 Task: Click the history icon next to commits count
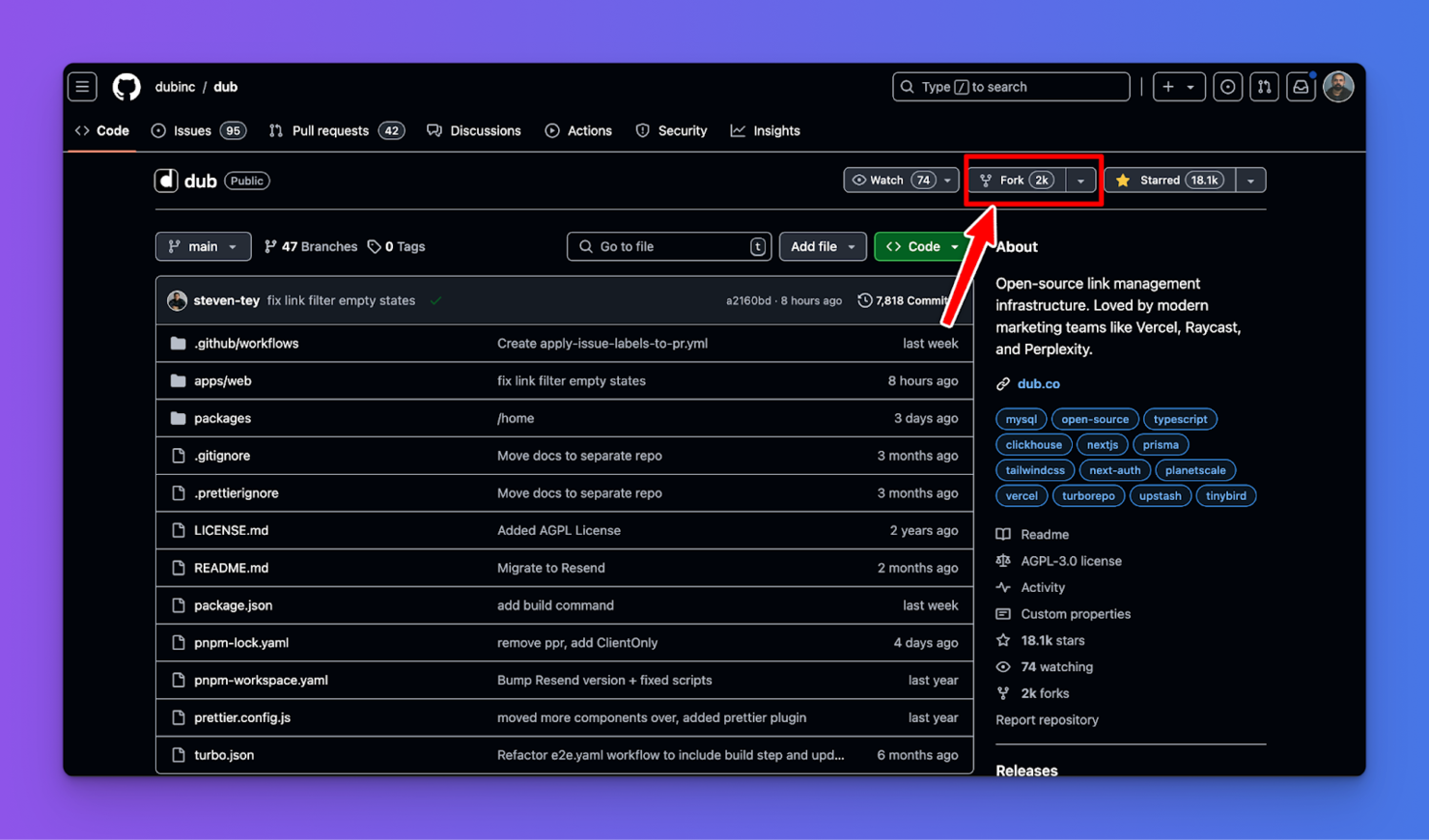[x=864, y=300]
